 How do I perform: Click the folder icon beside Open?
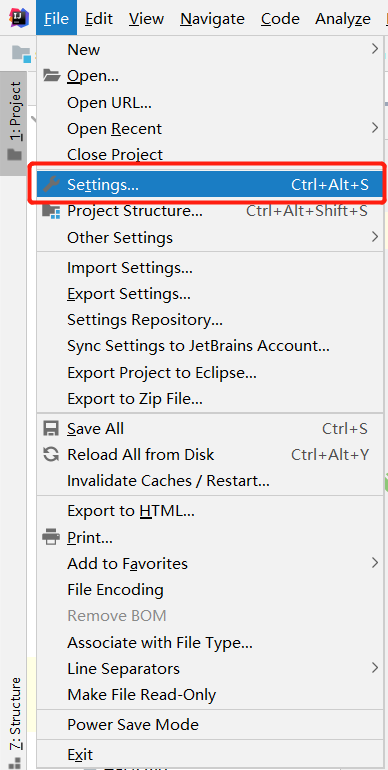(52, 76)
